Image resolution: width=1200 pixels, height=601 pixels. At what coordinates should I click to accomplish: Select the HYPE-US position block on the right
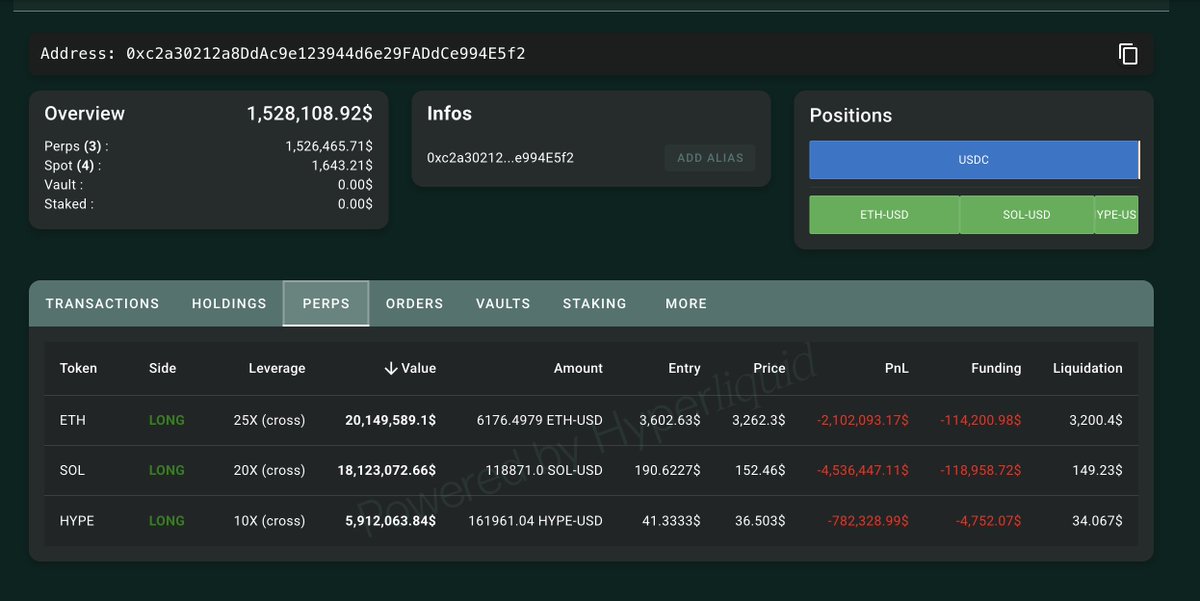1116,214
